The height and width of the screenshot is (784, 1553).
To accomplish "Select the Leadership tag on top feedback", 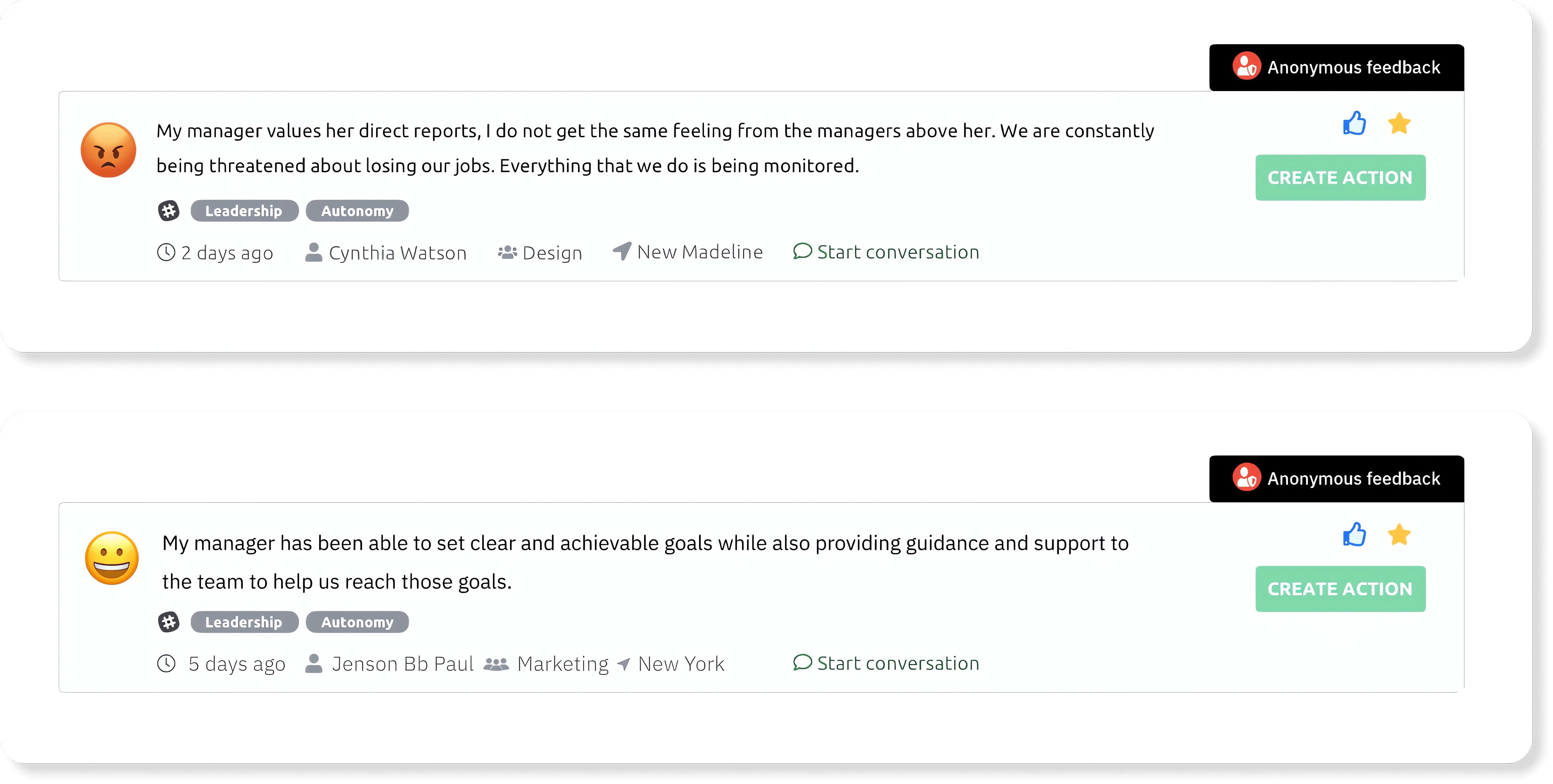I will click(244, 211).
